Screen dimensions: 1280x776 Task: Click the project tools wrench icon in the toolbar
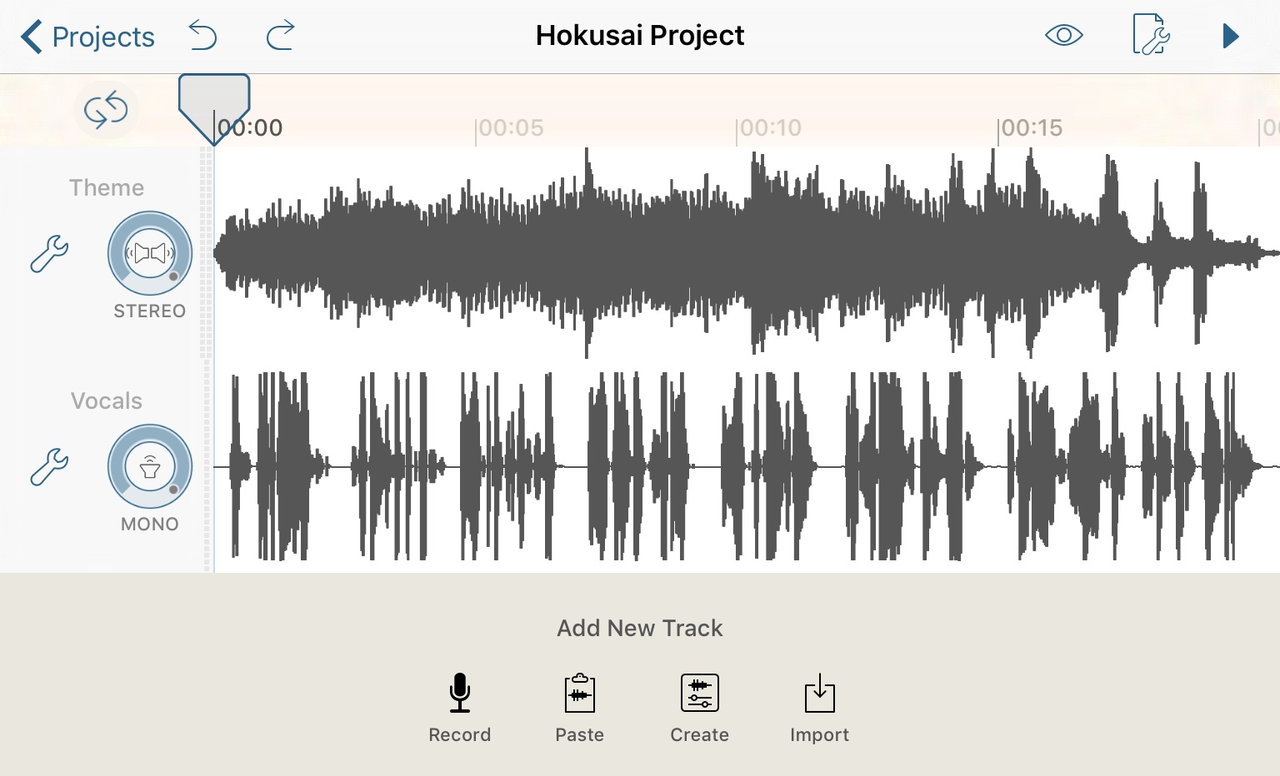(x=1150, y=36)
